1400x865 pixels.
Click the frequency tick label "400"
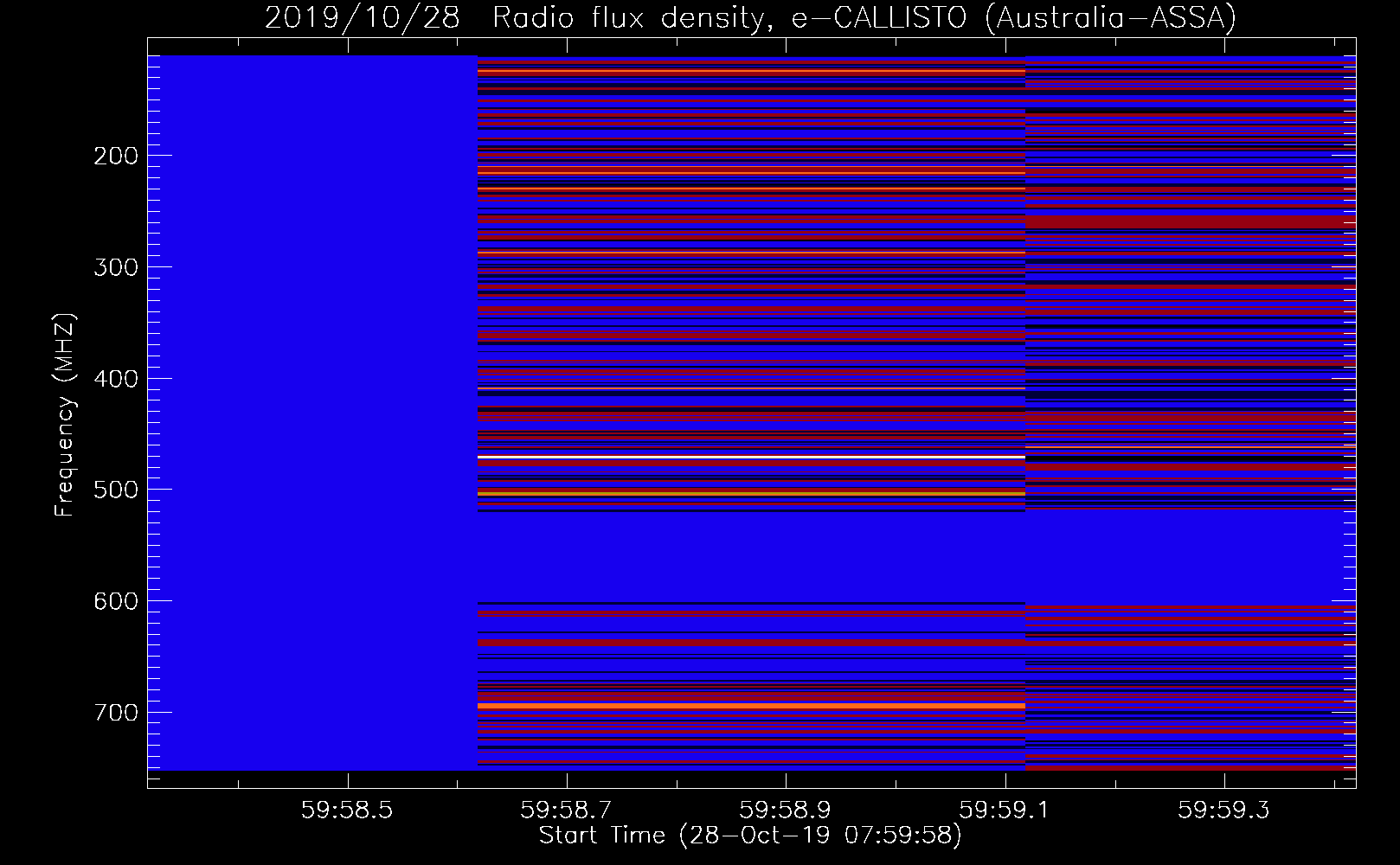[115, 379]
